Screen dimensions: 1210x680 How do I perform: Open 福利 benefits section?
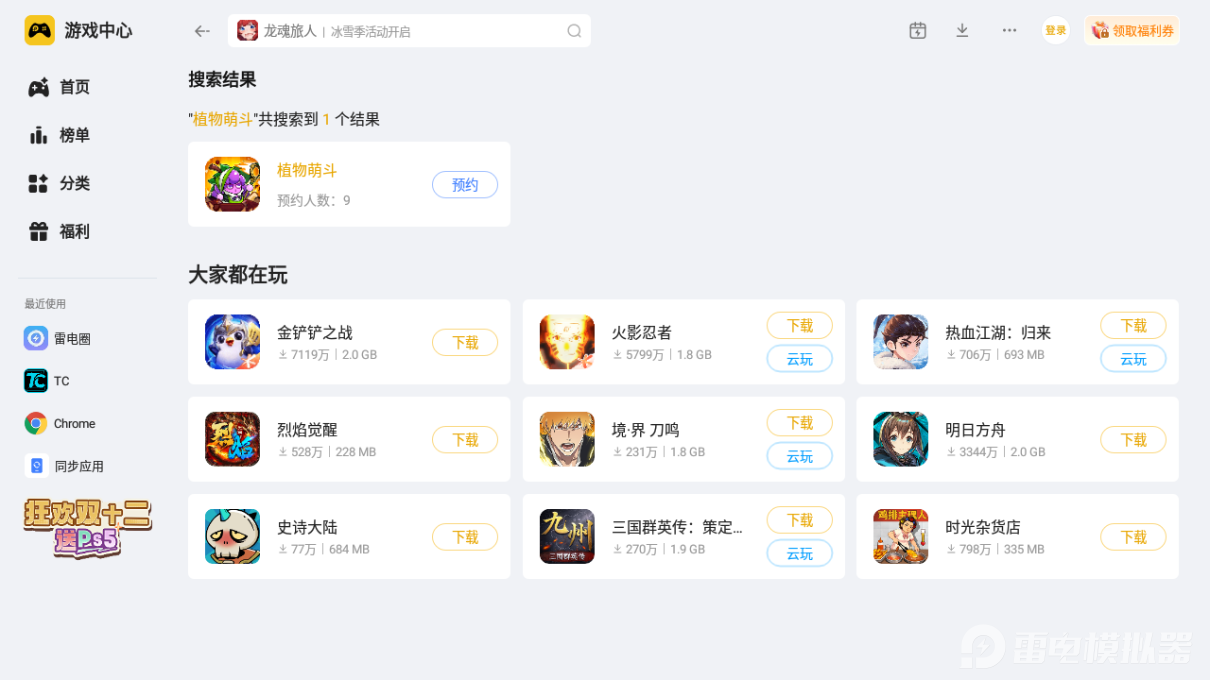point(60,231)
